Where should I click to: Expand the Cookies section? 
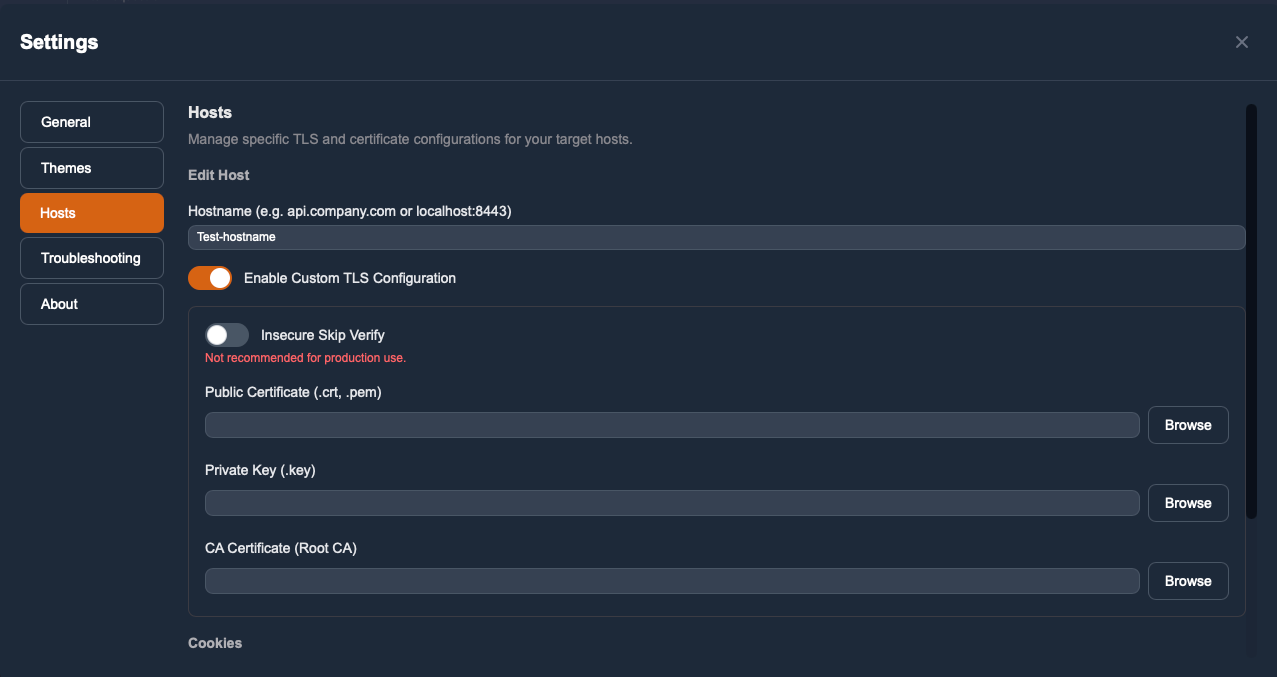[214, 642]
